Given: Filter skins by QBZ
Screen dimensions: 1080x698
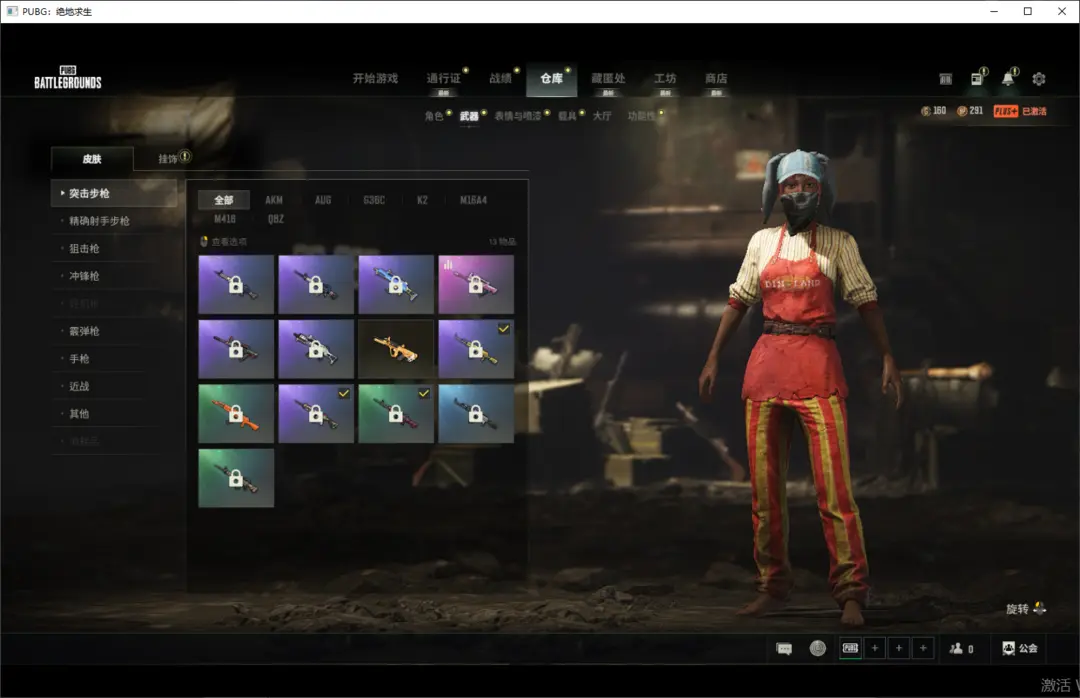Looking at the screenshot, I should click(x=276, y=219).
